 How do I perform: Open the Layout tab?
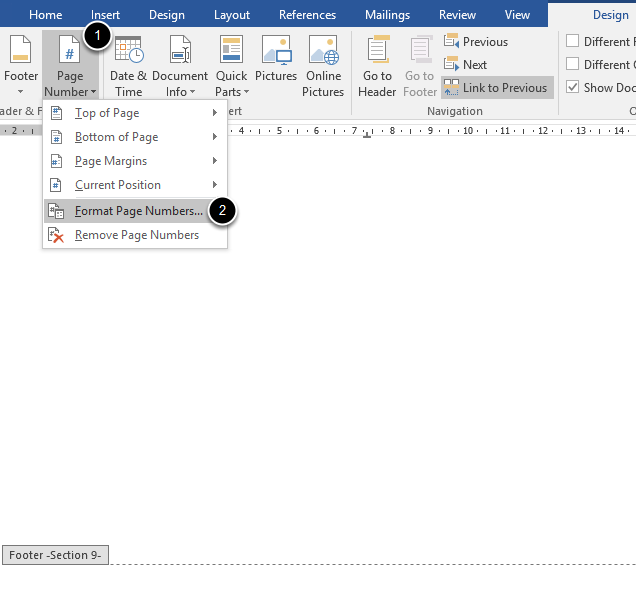[232, 15]
